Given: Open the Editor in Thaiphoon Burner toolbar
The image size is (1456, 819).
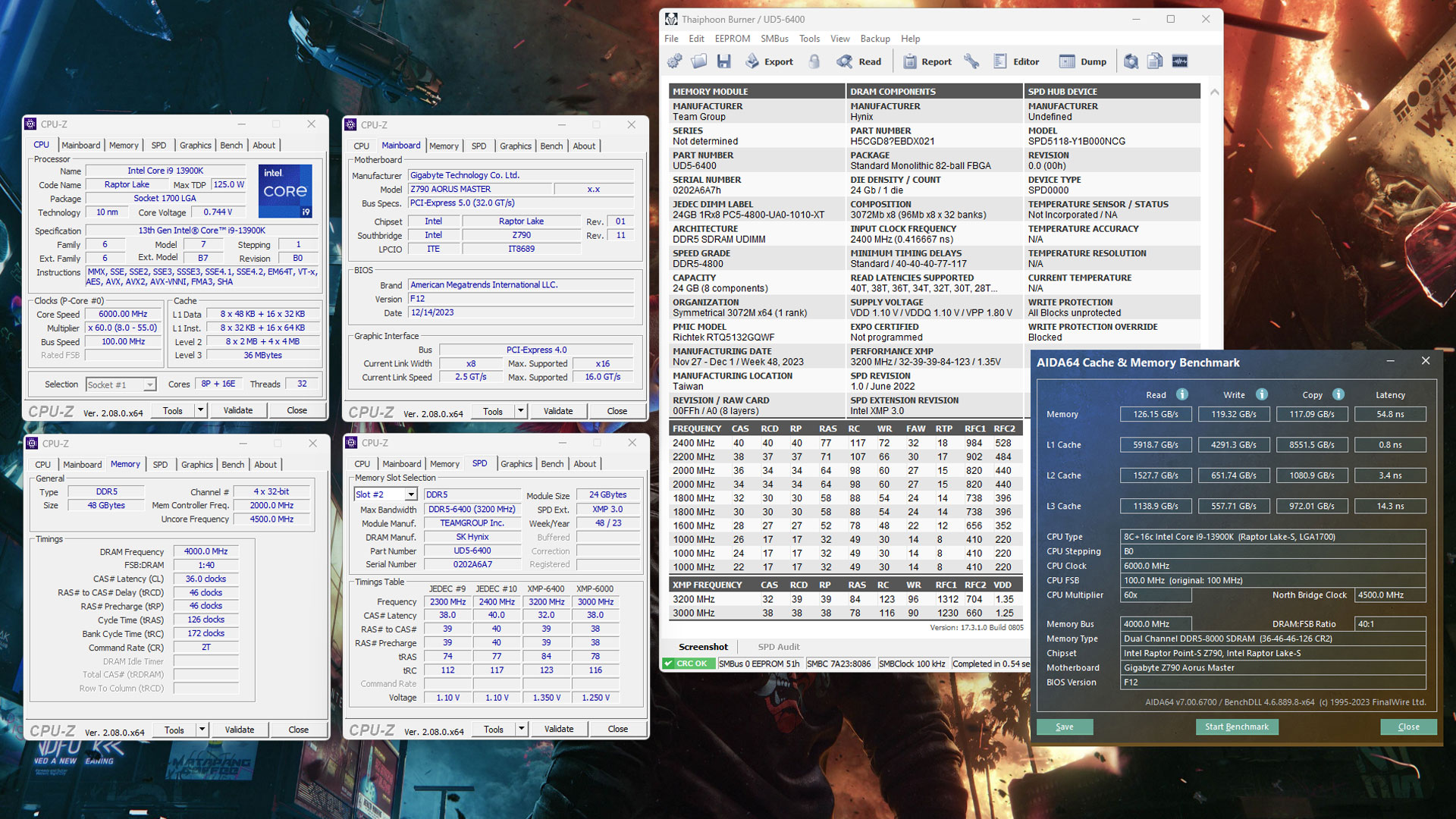Looking at the screenshot, I should tap(1016, 61).
